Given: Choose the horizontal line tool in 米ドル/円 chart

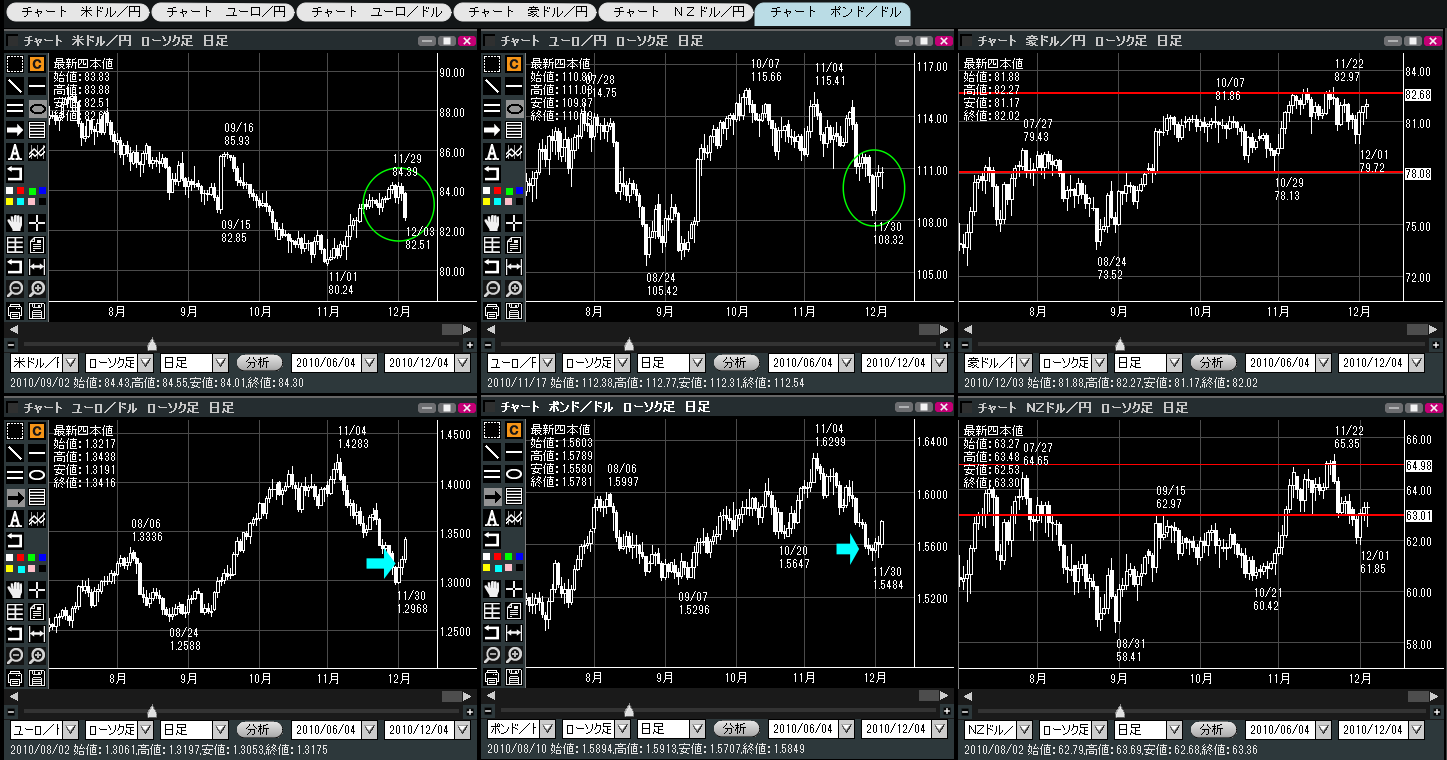Looking at the screenshot, I should point(37,86).
